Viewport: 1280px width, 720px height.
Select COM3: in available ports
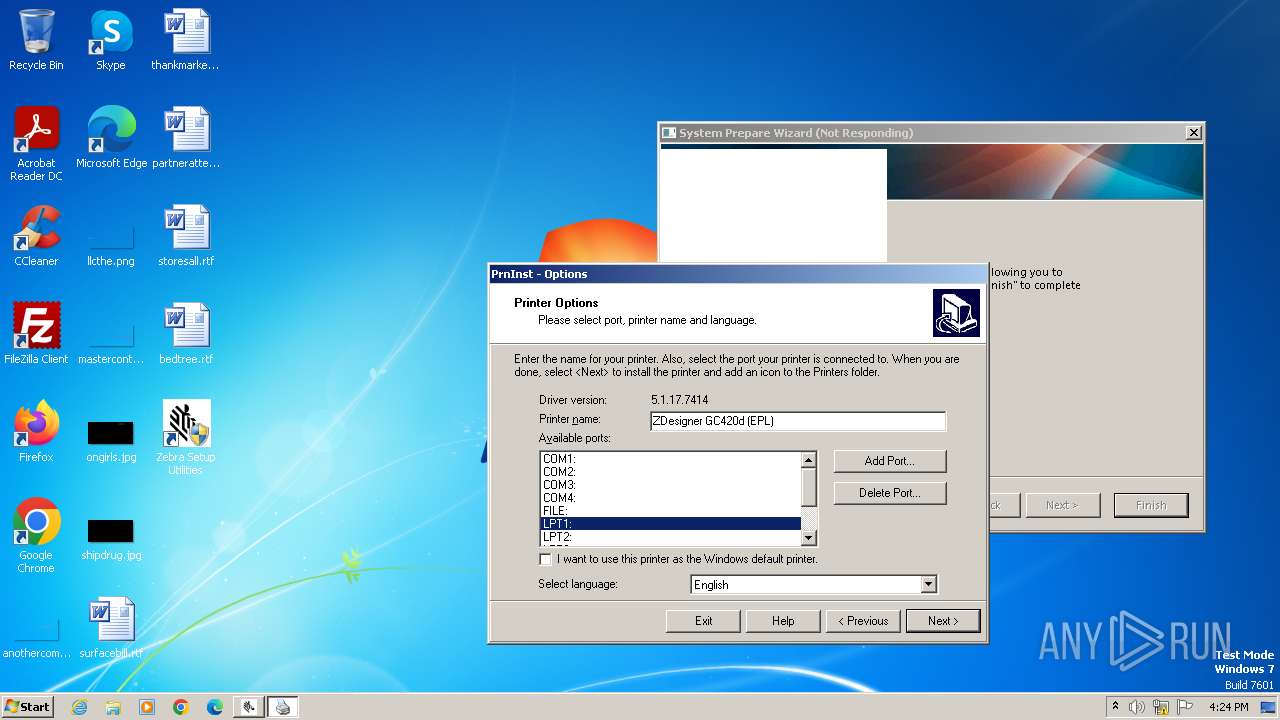click(670, 485)
